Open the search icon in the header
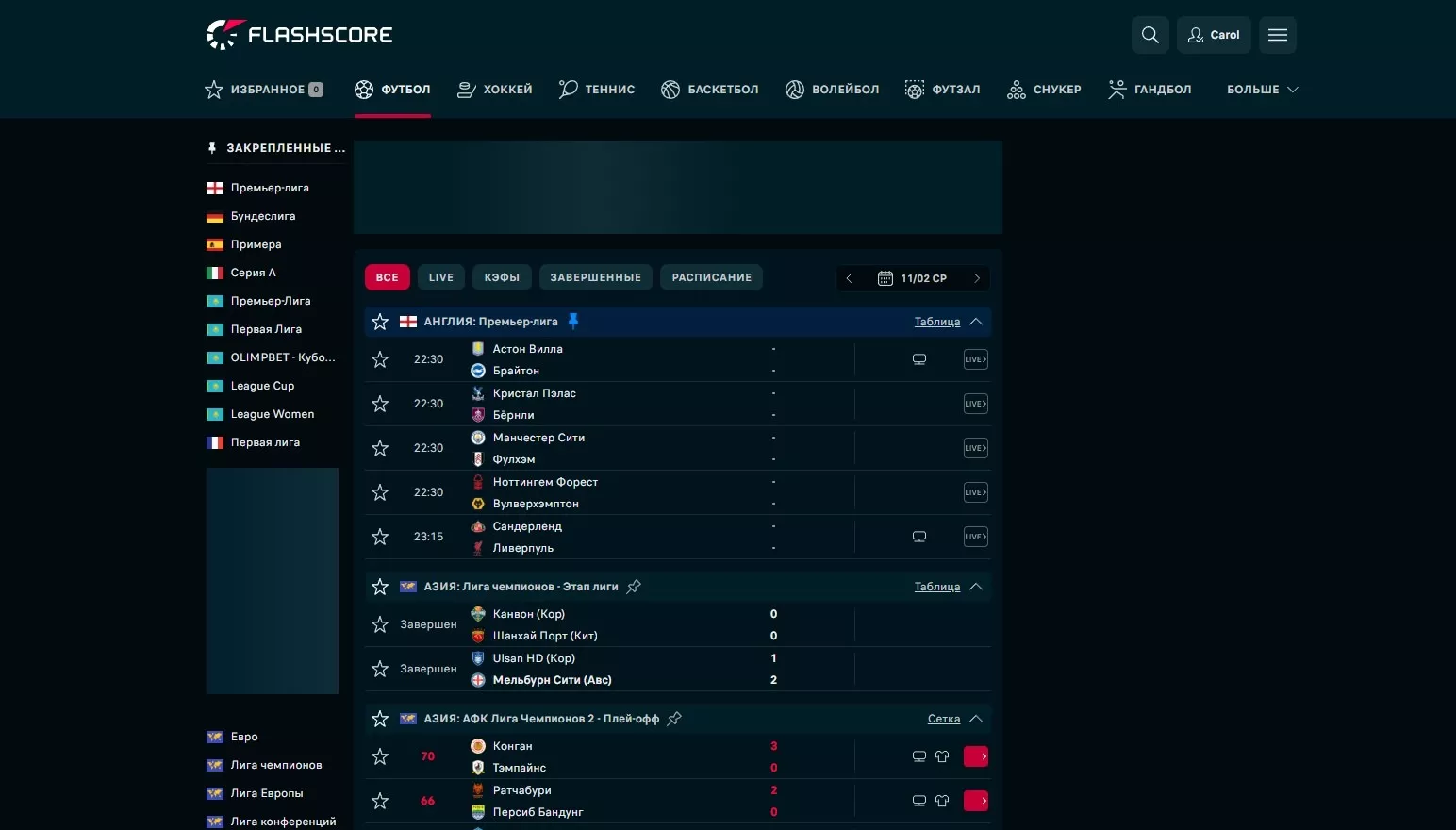This screenshot has width=1456, height=830. click(1150, 35)
